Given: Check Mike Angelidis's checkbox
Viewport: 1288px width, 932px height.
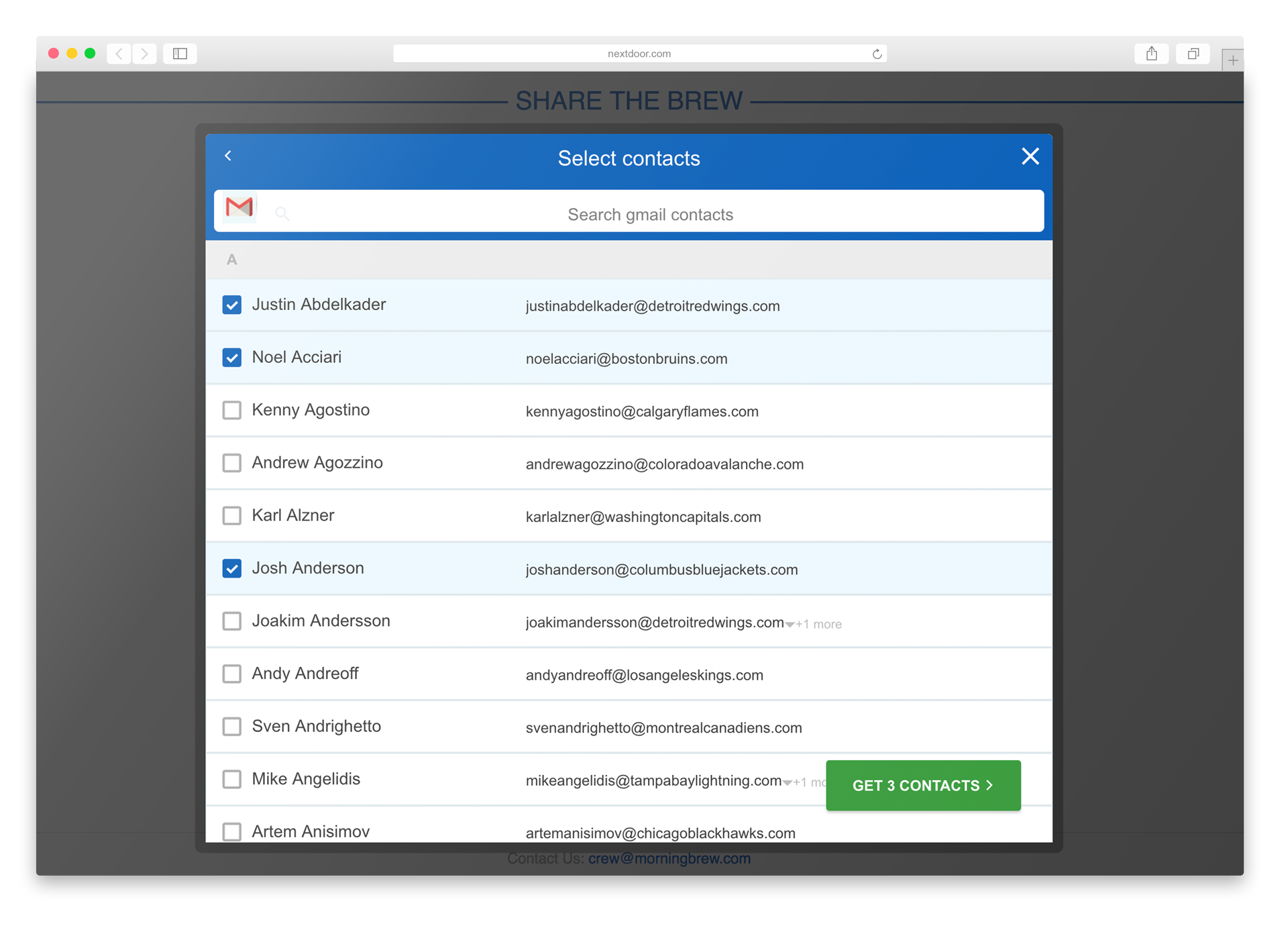Looking at the screenshot, I should coord(232,779).
